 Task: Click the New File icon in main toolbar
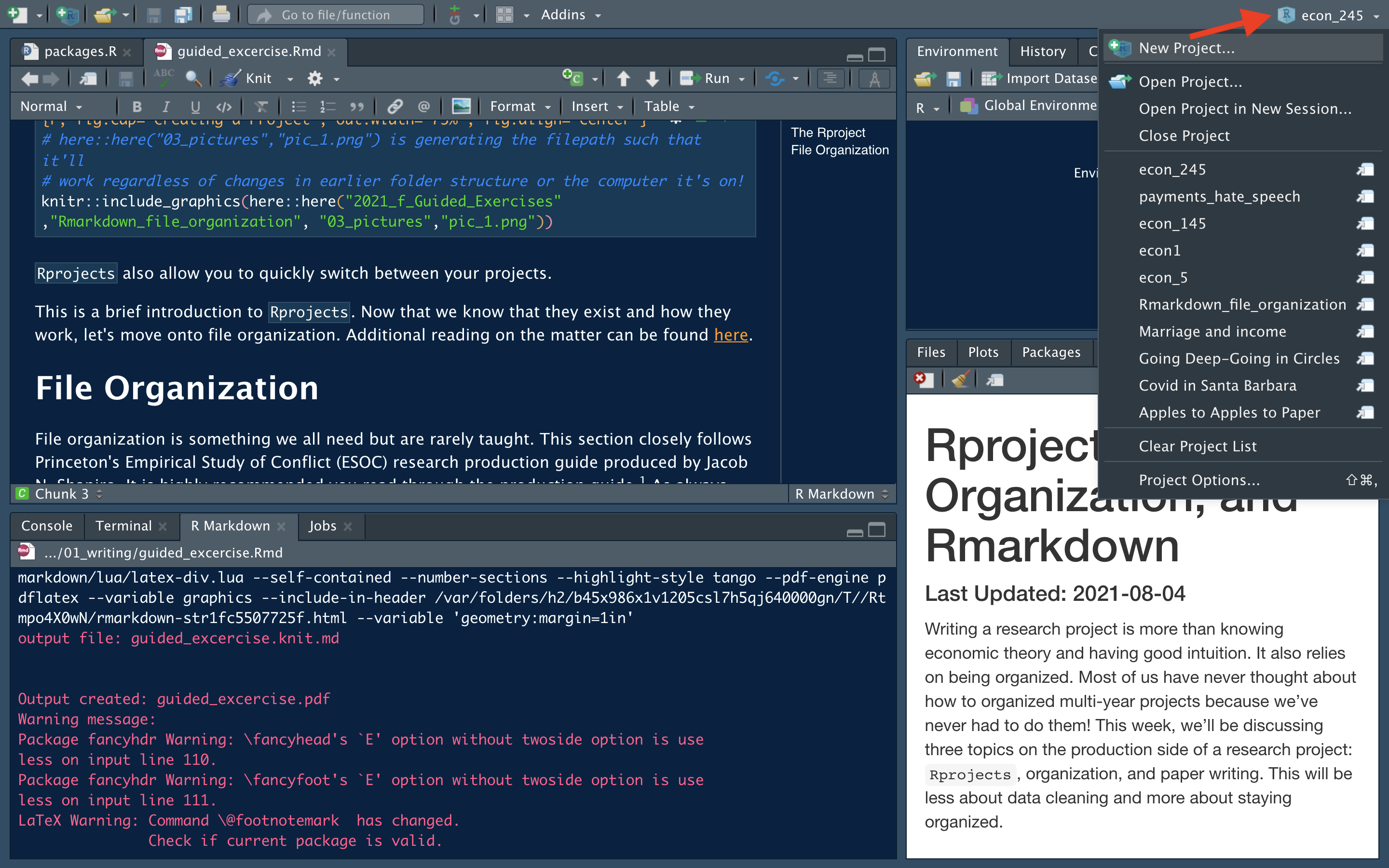point(17,14)
